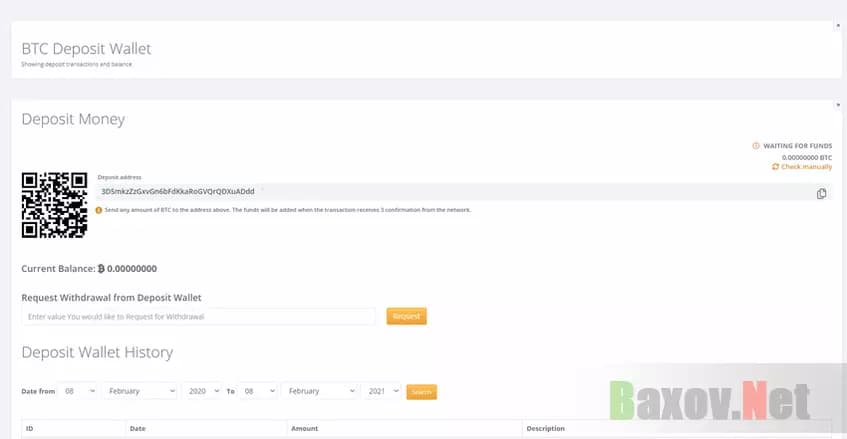Copy the deposit address with the copy icon

(821, 193)
